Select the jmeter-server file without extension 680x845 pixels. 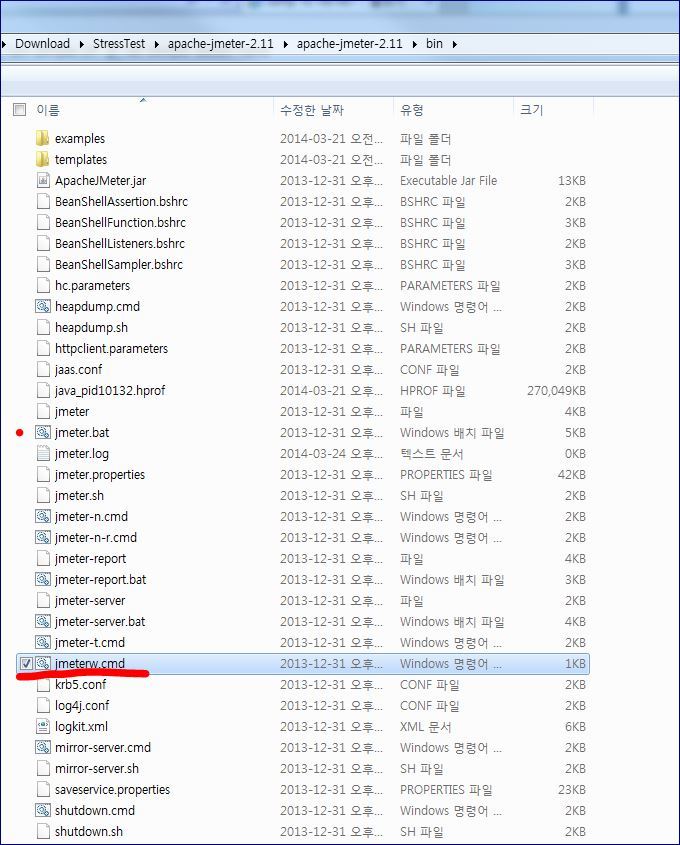click(90, 601)
